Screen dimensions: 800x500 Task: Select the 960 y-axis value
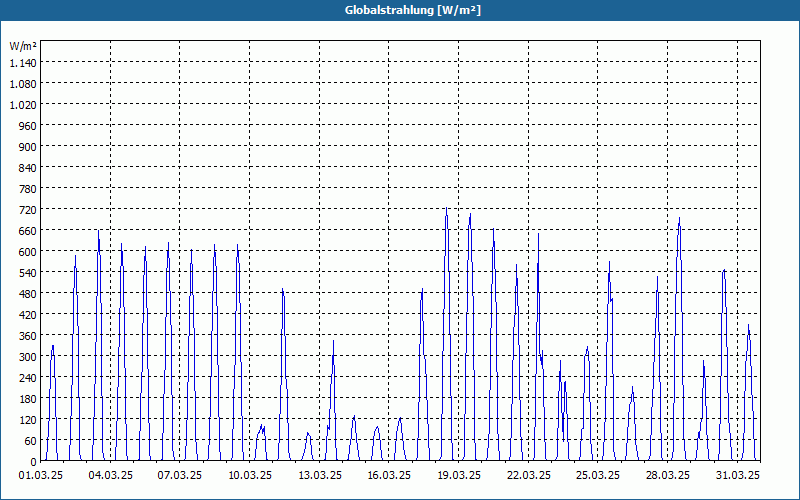point(28,126)
